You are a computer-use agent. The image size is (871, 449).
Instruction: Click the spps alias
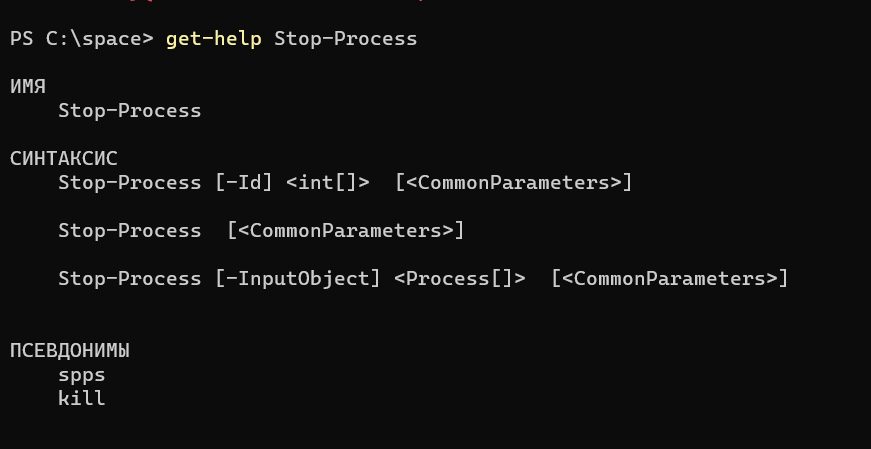click(82, 376)
